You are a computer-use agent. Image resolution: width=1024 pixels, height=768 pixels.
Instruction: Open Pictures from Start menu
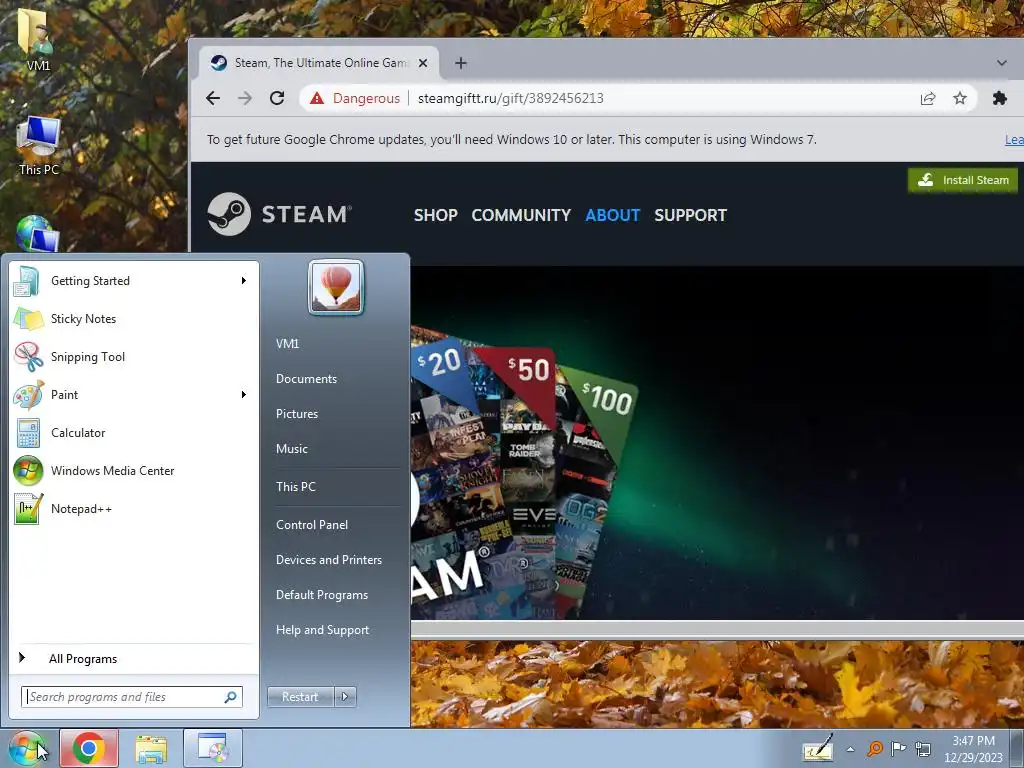pyautogui.click(x=296, y=414)
